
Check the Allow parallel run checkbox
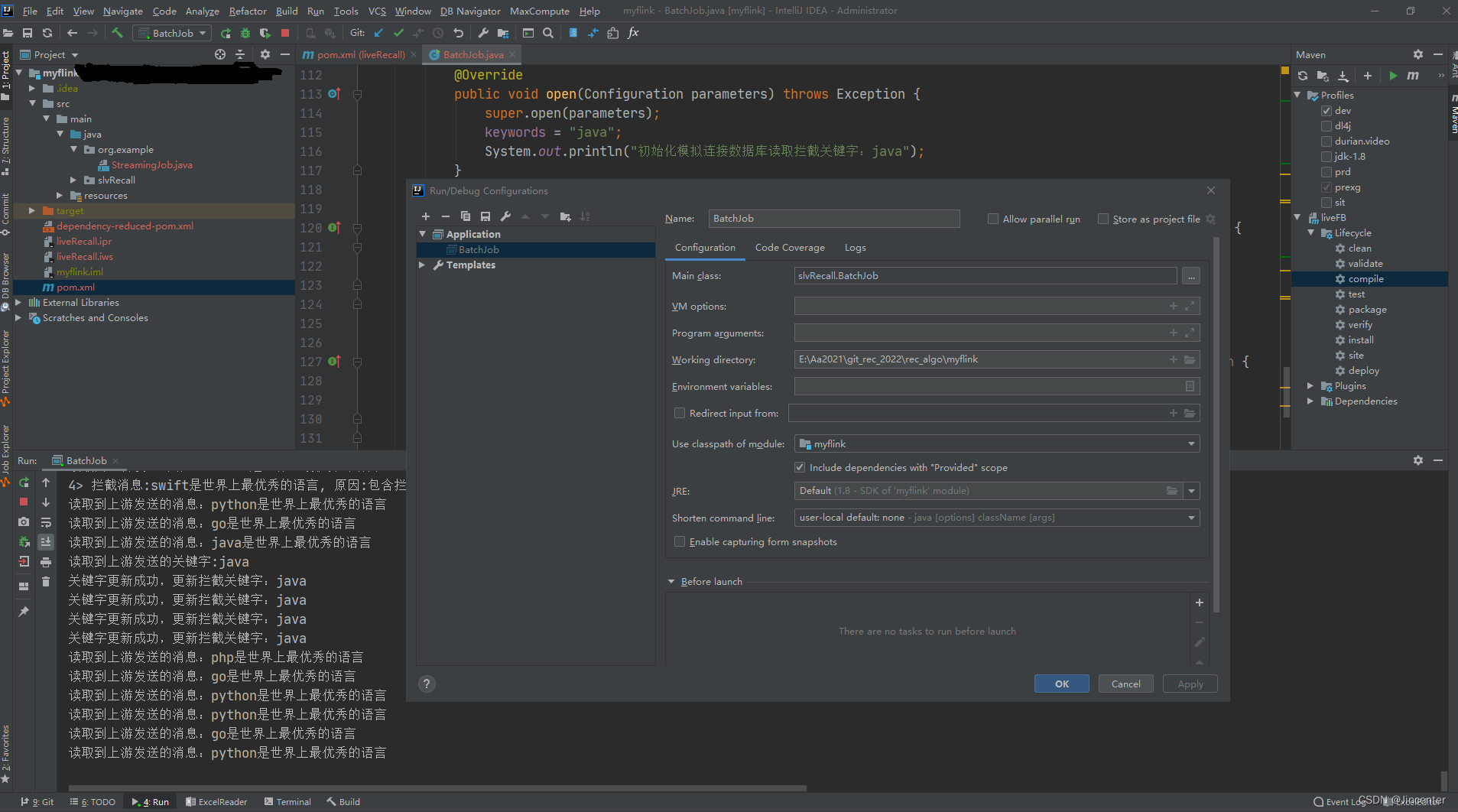992,219
